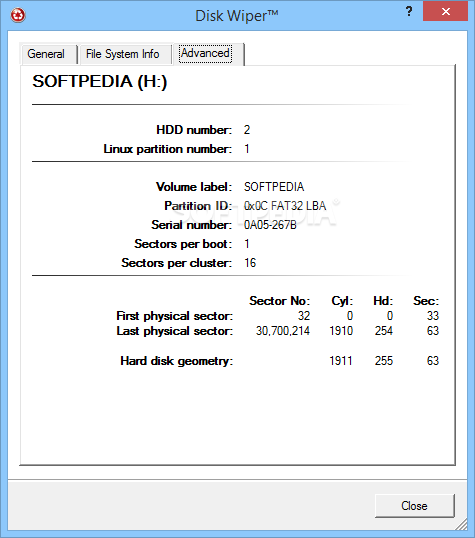The image size is (475, 538).
Task: Click the Cyl column header
Action: click(342, 301)
